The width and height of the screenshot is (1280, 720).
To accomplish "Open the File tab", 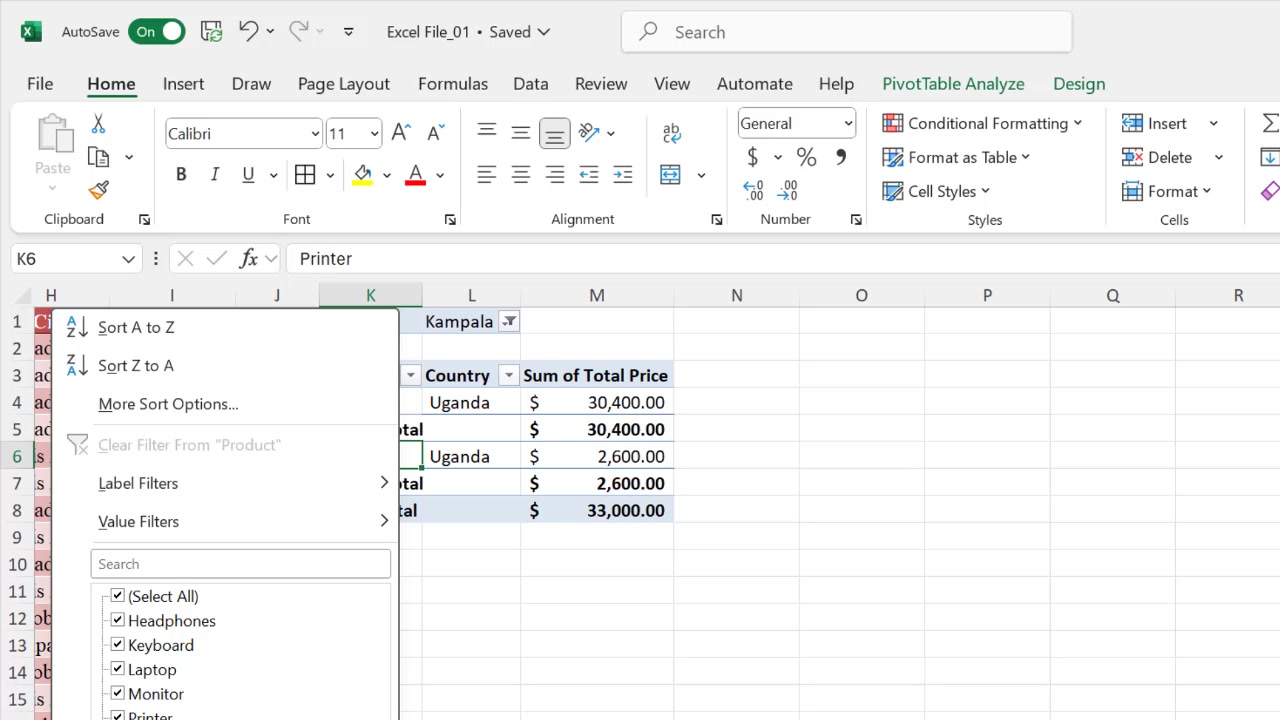I will coord(40,84).
